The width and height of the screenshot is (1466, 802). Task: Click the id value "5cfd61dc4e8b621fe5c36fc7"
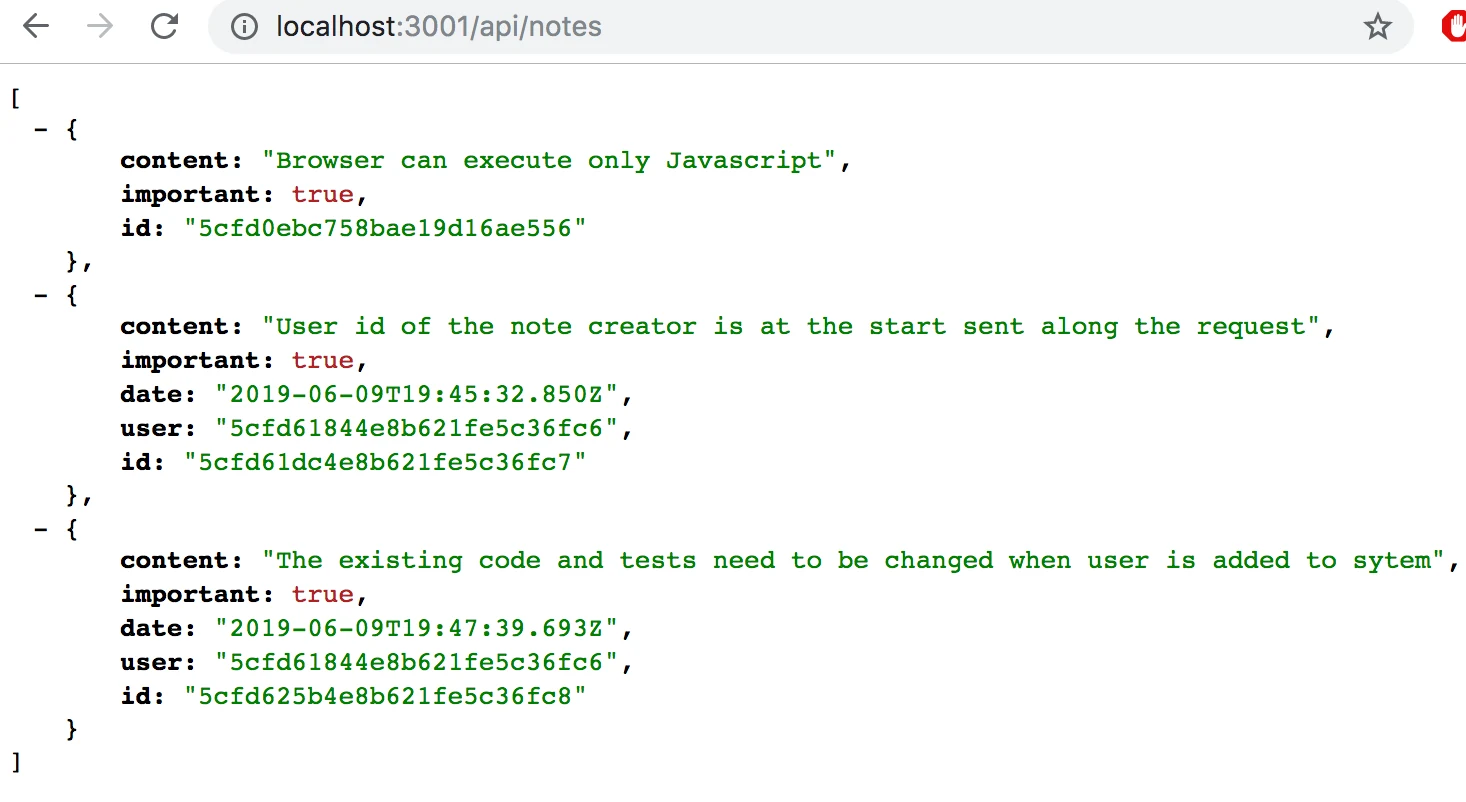click(x=384, y=463)
